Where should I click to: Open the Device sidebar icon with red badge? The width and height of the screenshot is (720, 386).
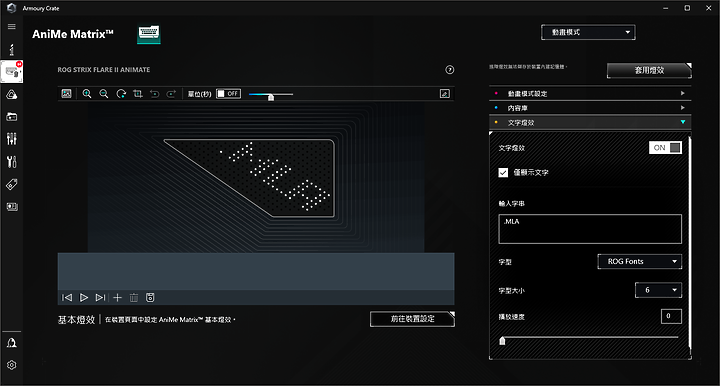11,72
